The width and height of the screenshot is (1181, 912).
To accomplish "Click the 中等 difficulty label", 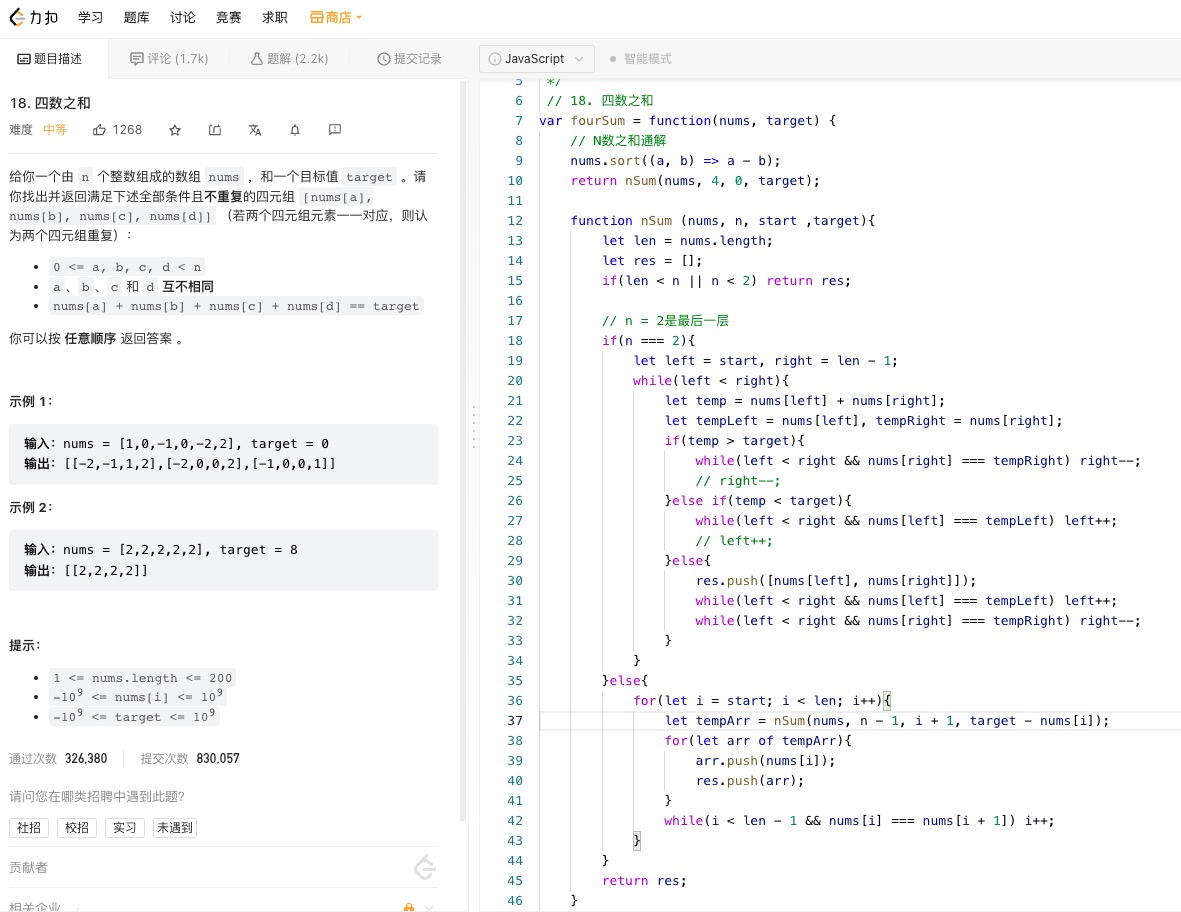I will pos(54,130).
